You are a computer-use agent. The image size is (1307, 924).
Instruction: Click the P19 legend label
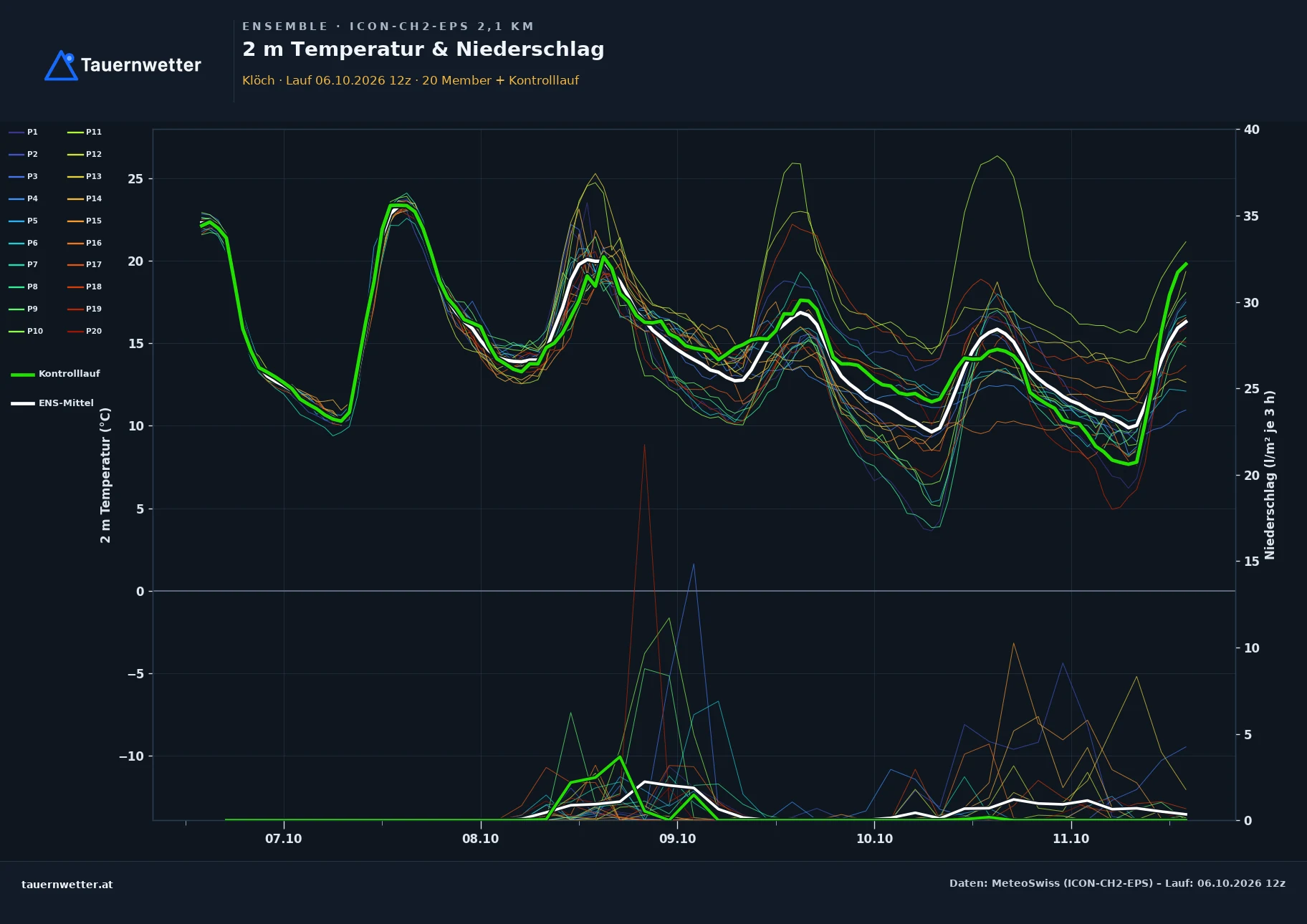click(x=94, y=309)
